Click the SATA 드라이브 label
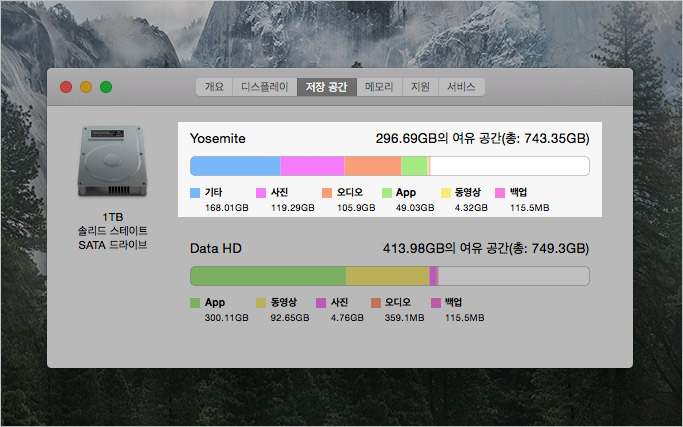The height and width of the screenshot is (427, 683). coord(112,245)
